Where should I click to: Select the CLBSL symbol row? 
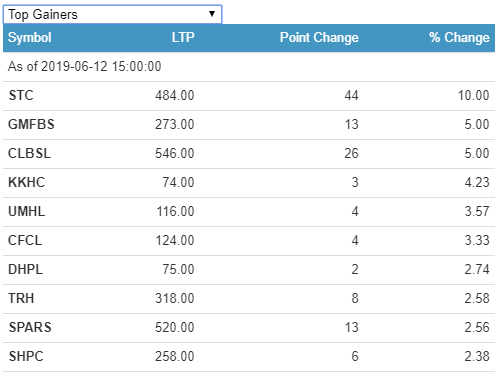[x=249, y=154]
